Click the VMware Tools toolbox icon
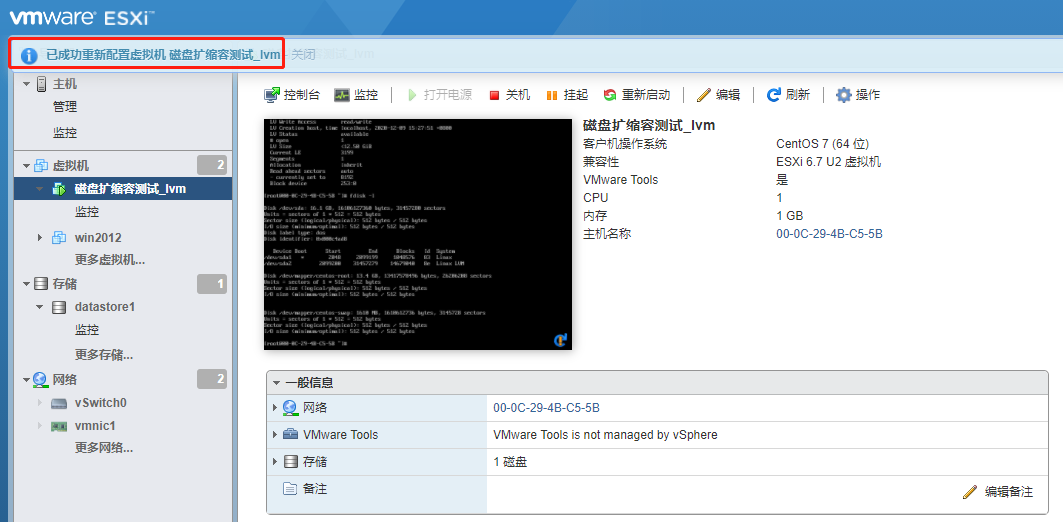The height and width of the screenshot is (522, 1063). point(290,435)
